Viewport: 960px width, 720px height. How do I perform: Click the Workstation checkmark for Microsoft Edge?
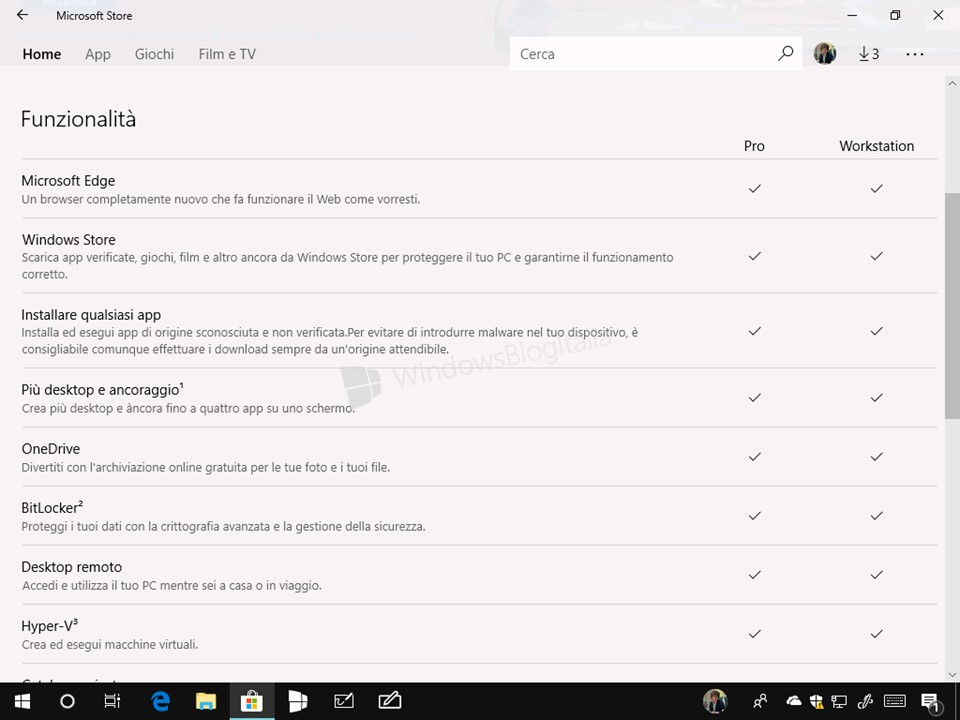(877, 189)
